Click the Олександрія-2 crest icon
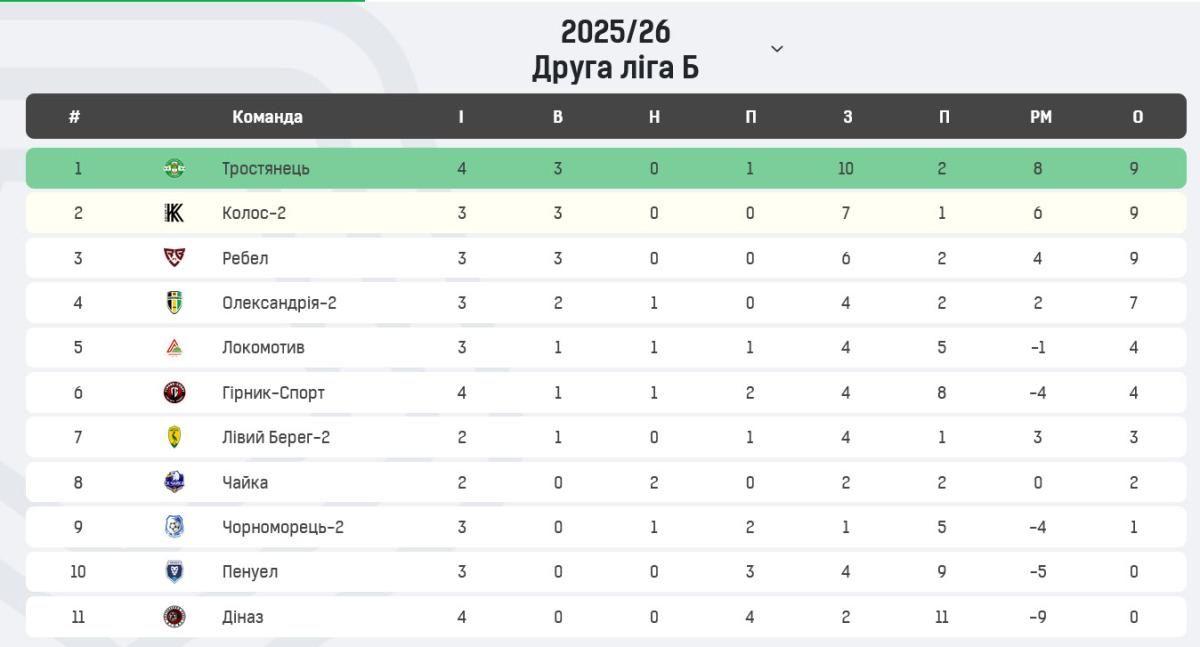Image resolution: width=1200 pixels, height=647 pixels. coord(174,303)
